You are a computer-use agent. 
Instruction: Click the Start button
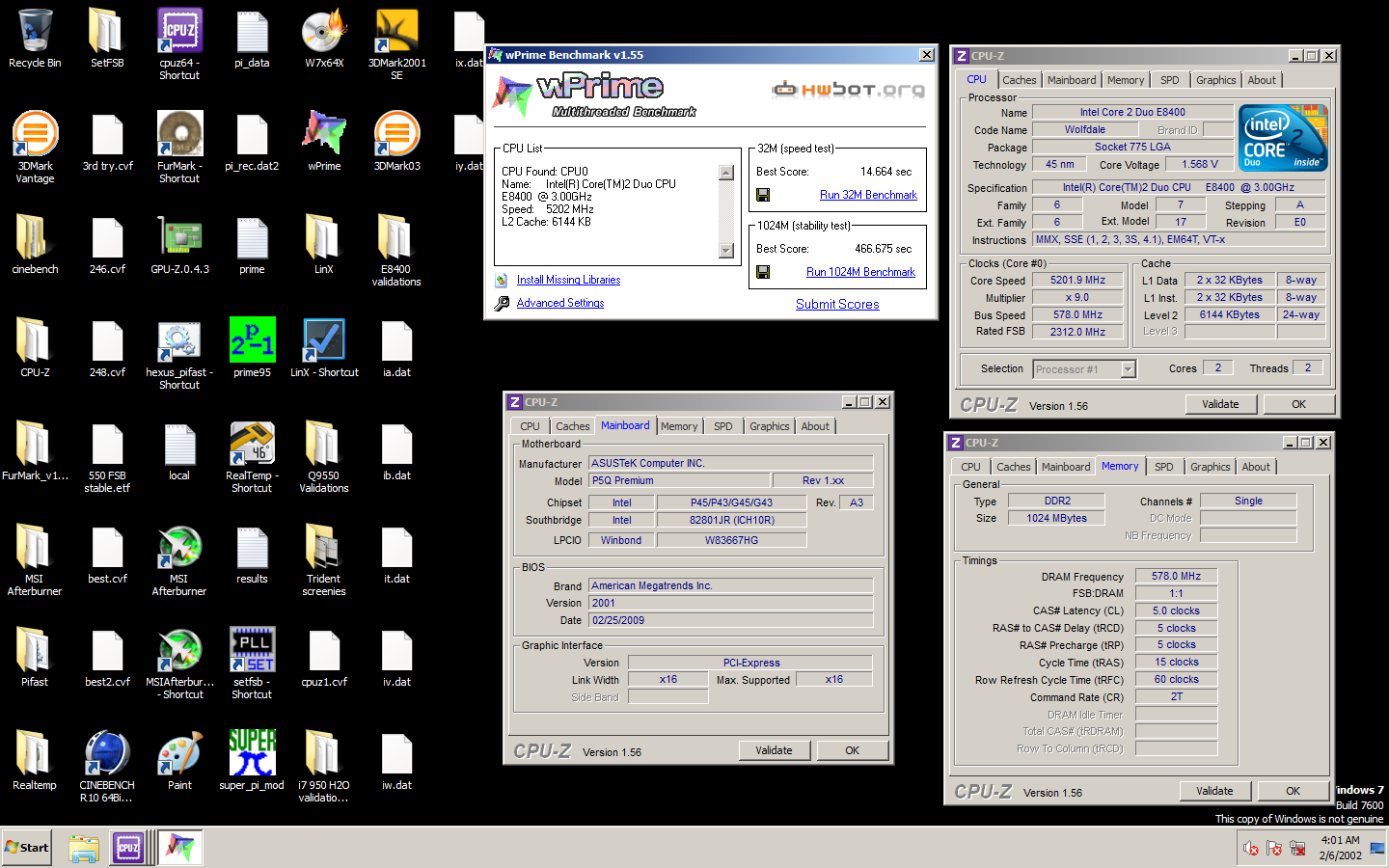[27, 848]
